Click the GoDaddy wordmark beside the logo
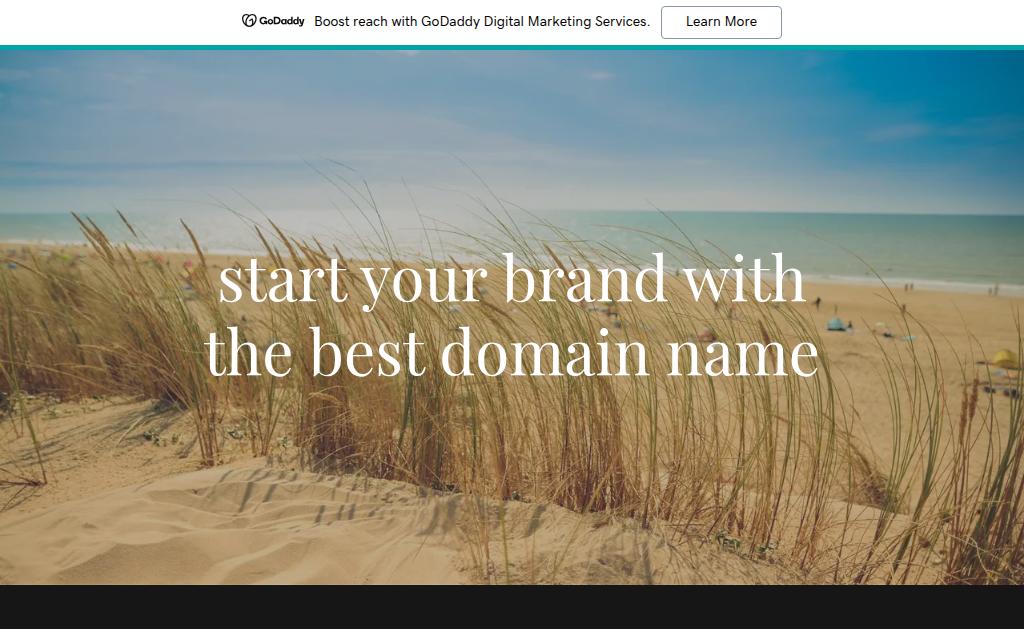The image size is (1024, 629). 281,21
